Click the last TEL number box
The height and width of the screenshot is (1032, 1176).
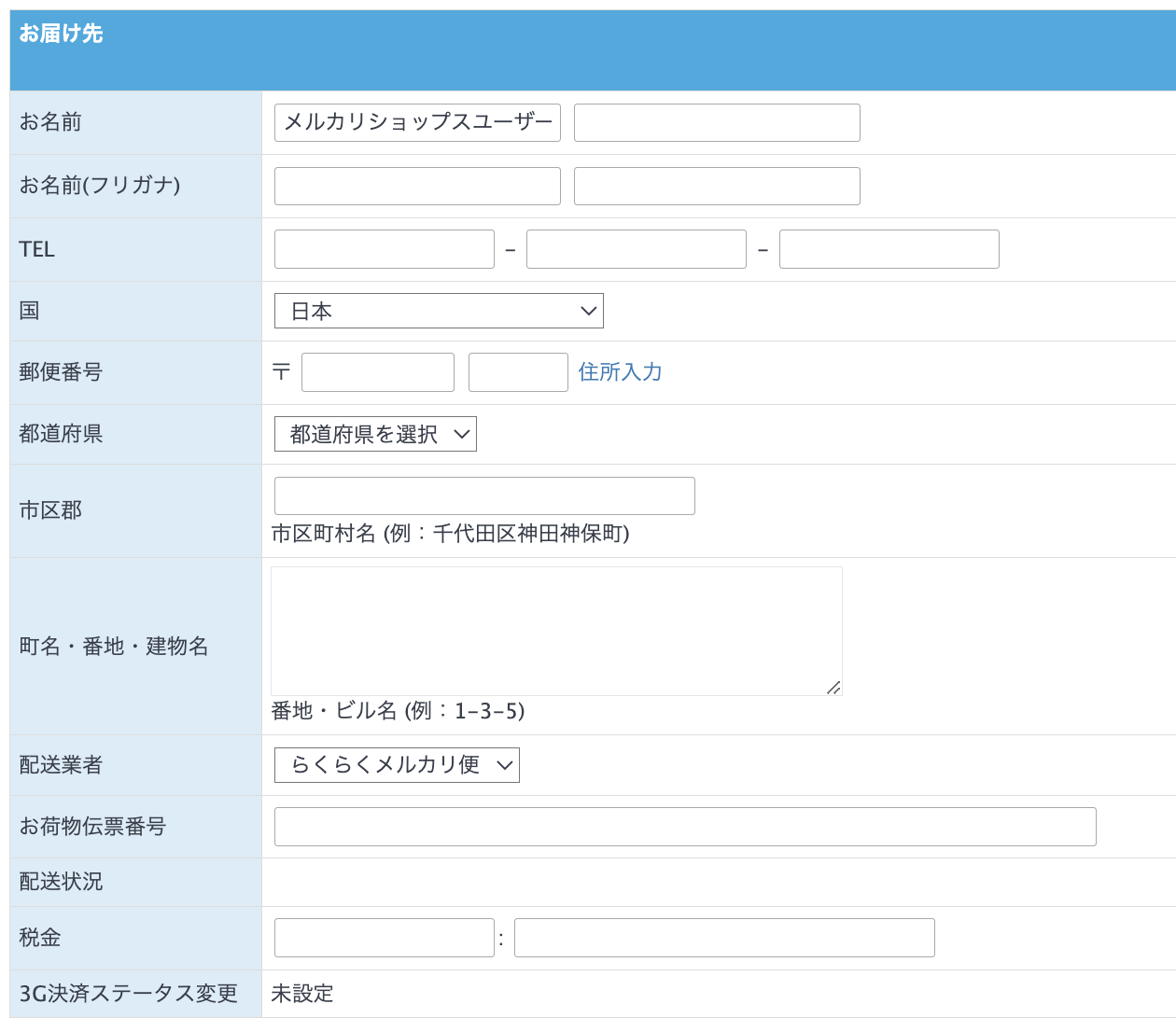click(x=889, y=249)
